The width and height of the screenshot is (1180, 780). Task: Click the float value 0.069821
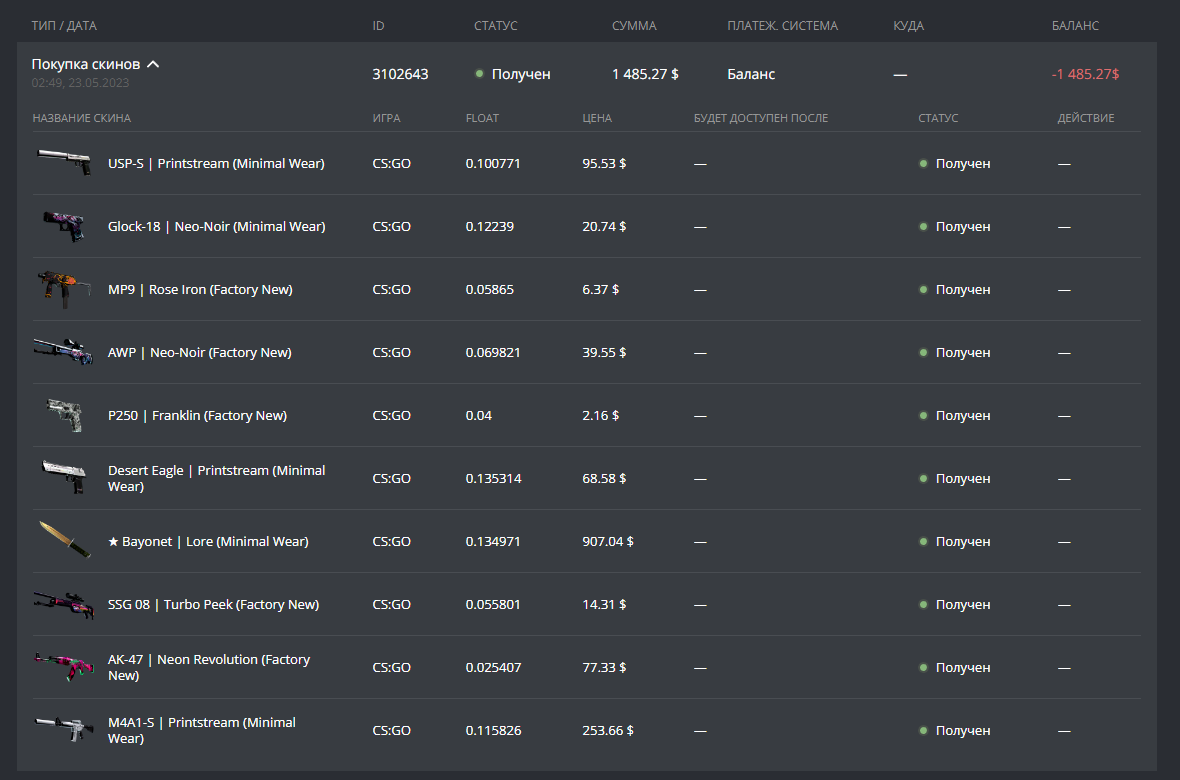tap(493, 352)
